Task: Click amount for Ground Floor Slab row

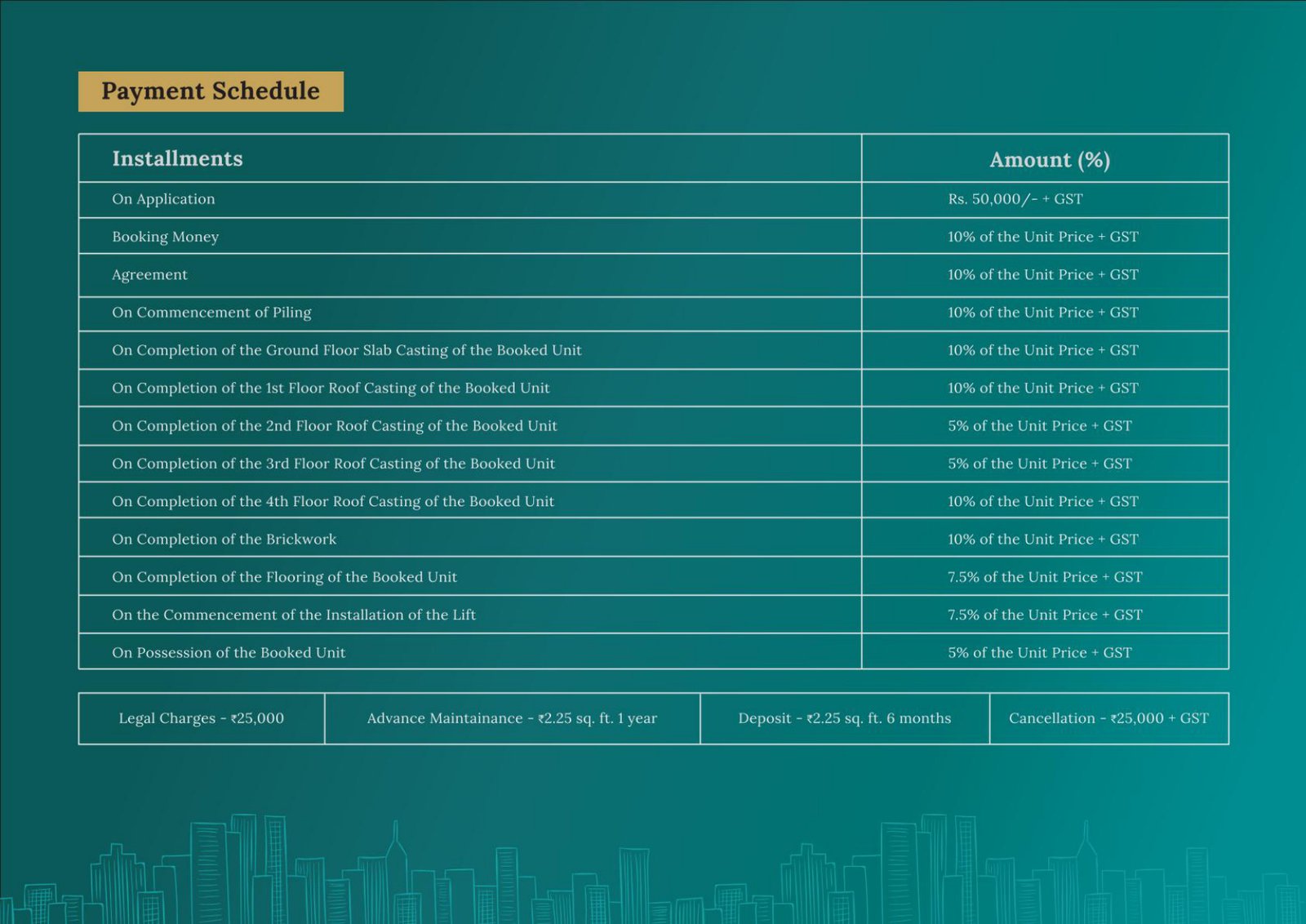Action: pyautogui.click(x=1043, y=350)
